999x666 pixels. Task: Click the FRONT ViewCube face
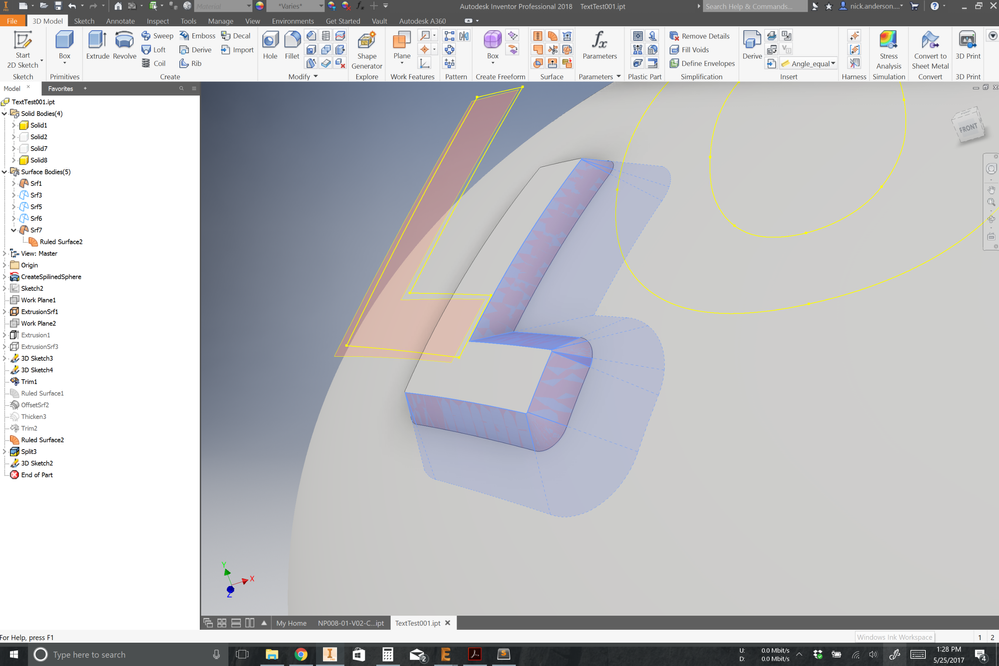point(968,127)
